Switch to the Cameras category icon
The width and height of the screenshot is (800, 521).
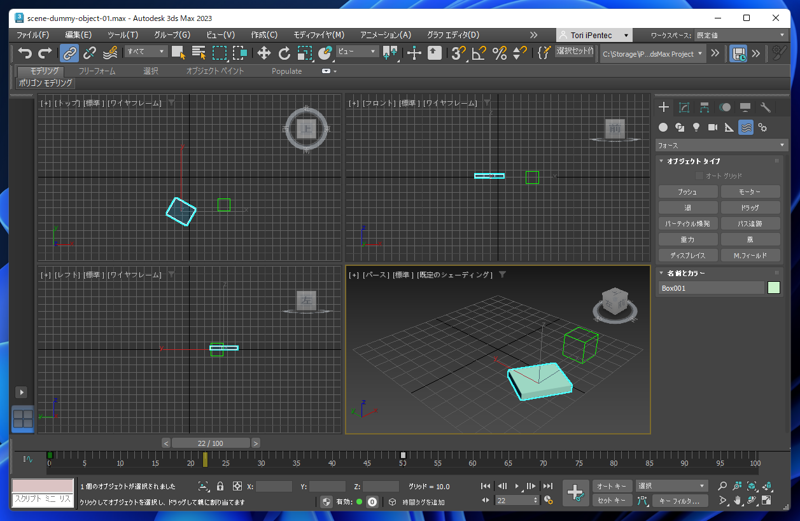(713, 127)
